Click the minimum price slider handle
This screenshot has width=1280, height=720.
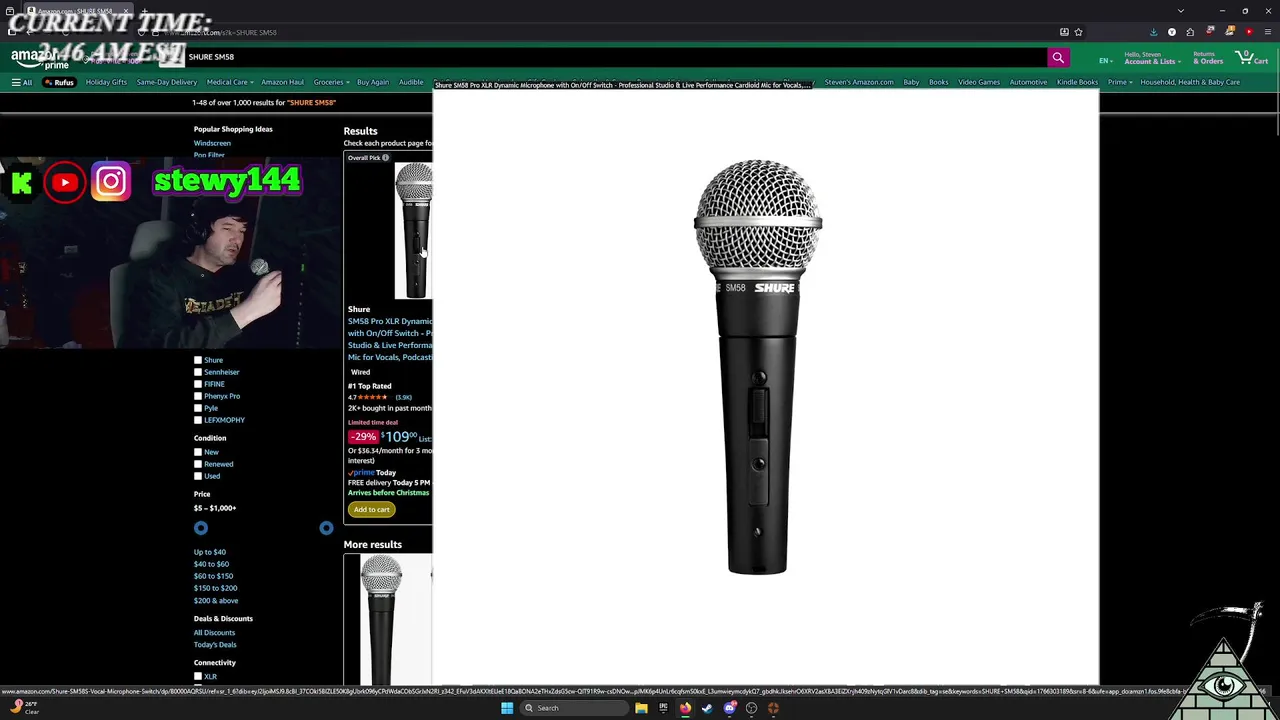[201, 528]
